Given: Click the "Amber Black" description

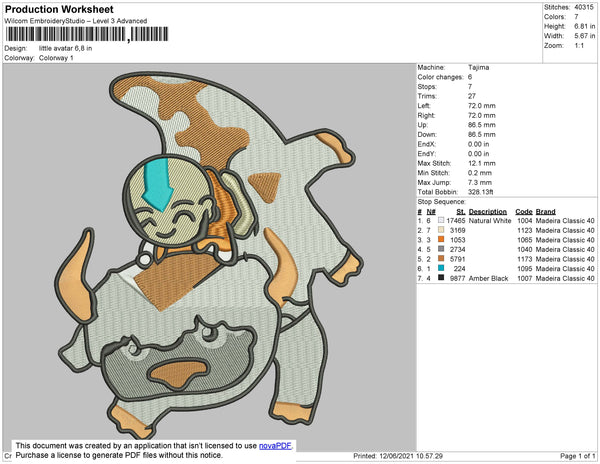Looking at the screenshot, I should 488,278.
